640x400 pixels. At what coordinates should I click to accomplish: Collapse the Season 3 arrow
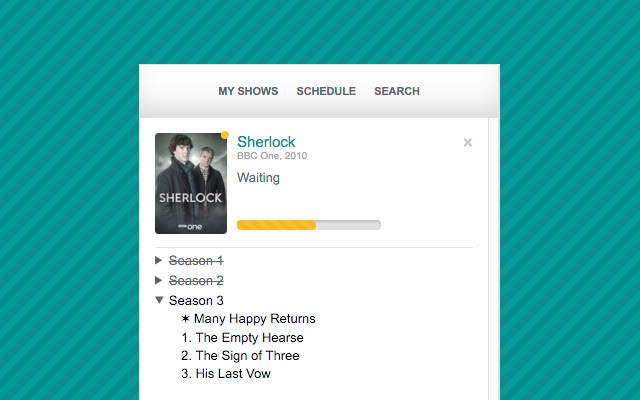pyautogui.click(x=159, y=300)
